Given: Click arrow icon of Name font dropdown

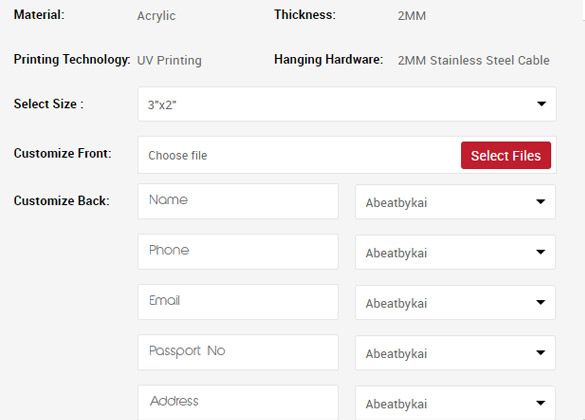Looking at the screenshot, I should [x=540, y=202].
